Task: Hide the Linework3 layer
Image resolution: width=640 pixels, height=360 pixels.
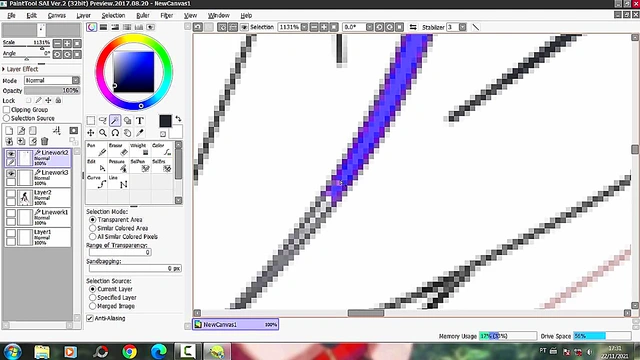Action: click(11, 173)
